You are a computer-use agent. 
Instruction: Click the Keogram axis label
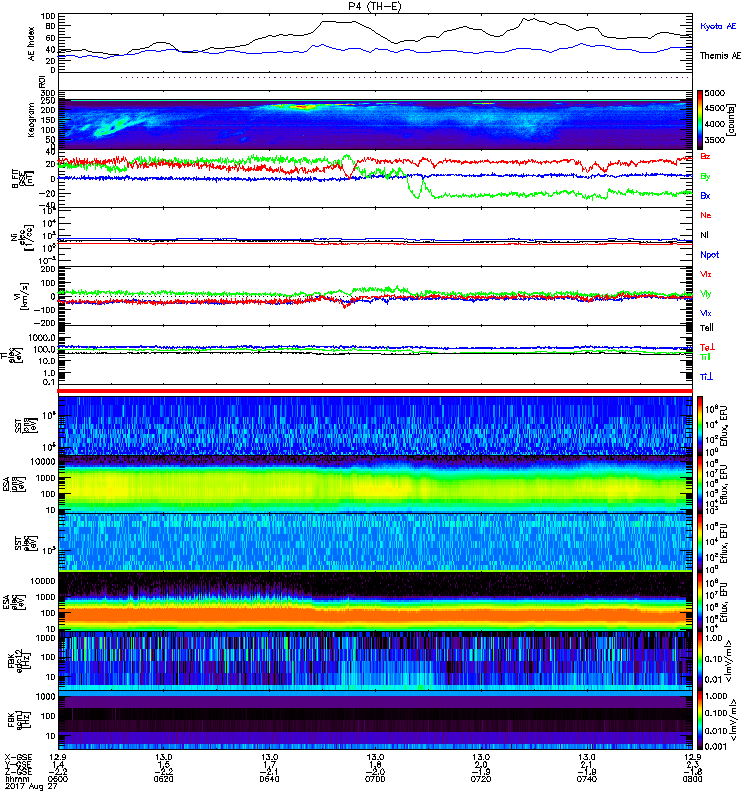(31, 120)
